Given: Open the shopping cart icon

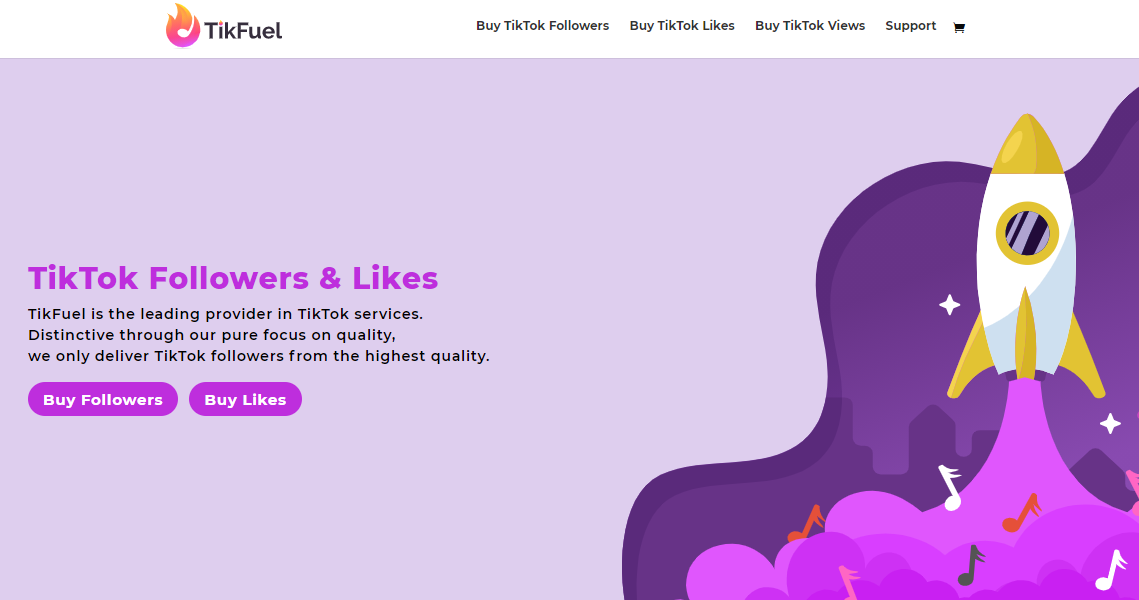Looking at the screenshot, I should coord(959,28).
